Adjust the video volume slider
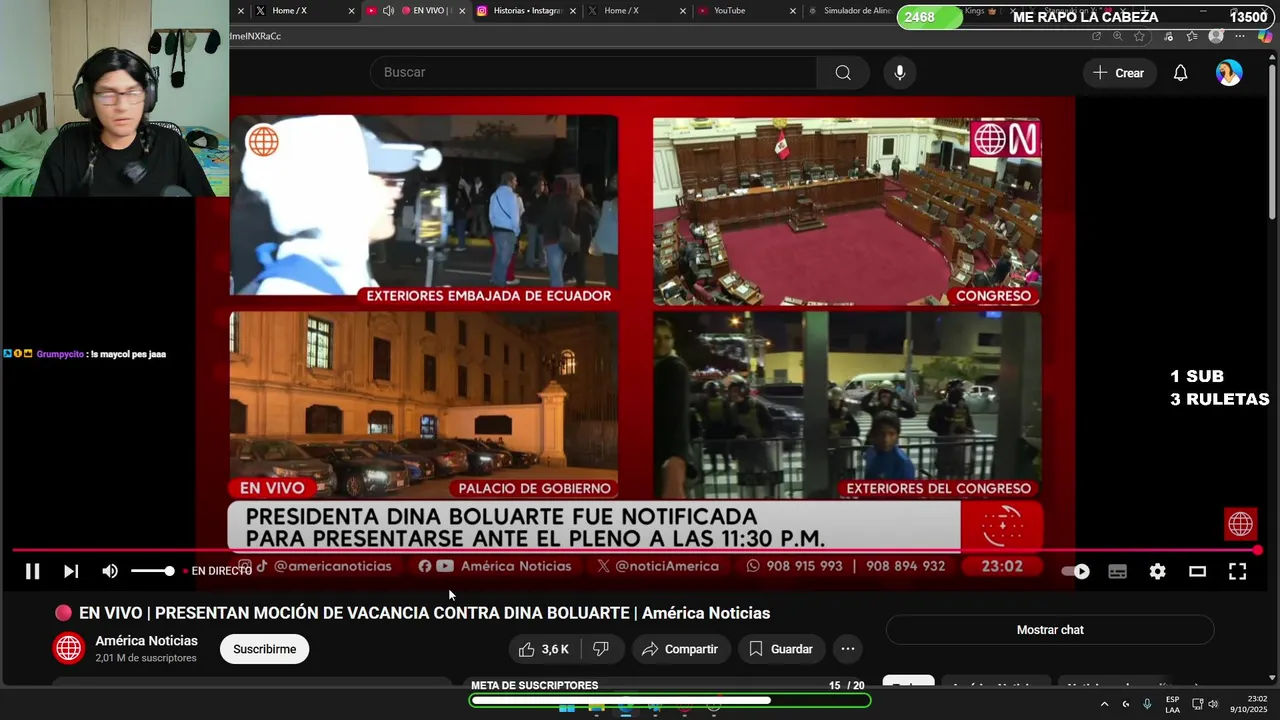 (153, 571)
